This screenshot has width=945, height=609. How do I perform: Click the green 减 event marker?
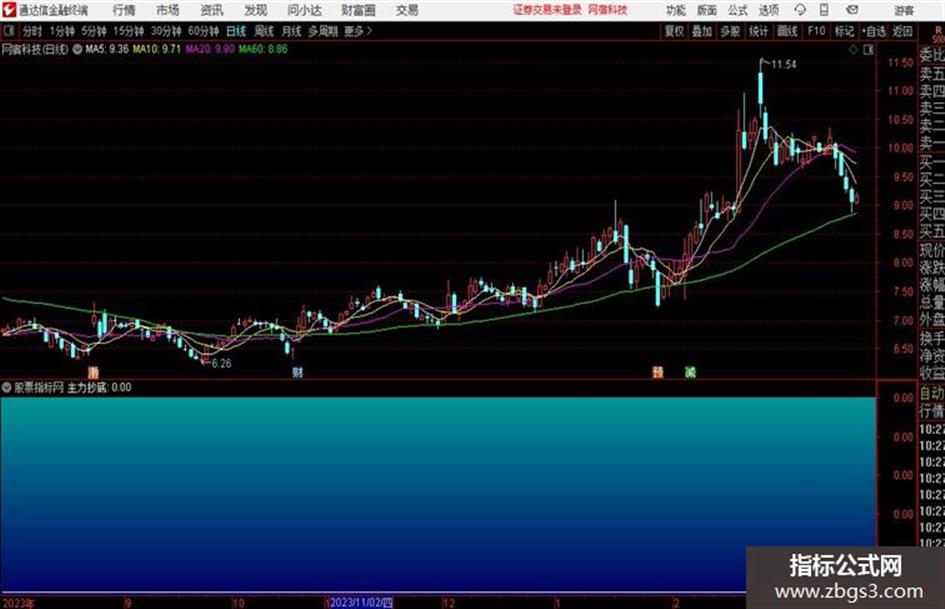(690, 372)
